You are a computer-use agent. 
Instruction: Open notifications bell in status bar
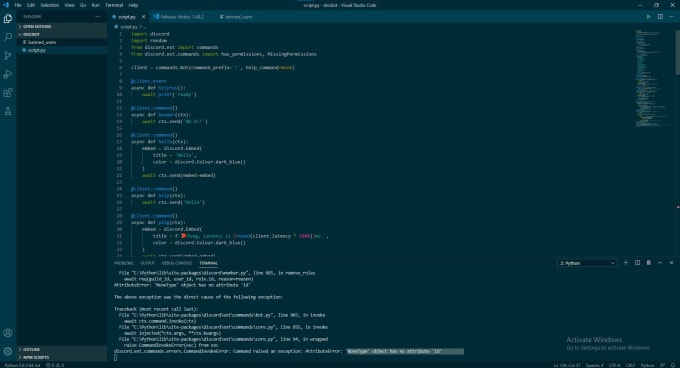click(x=673, y=365)
